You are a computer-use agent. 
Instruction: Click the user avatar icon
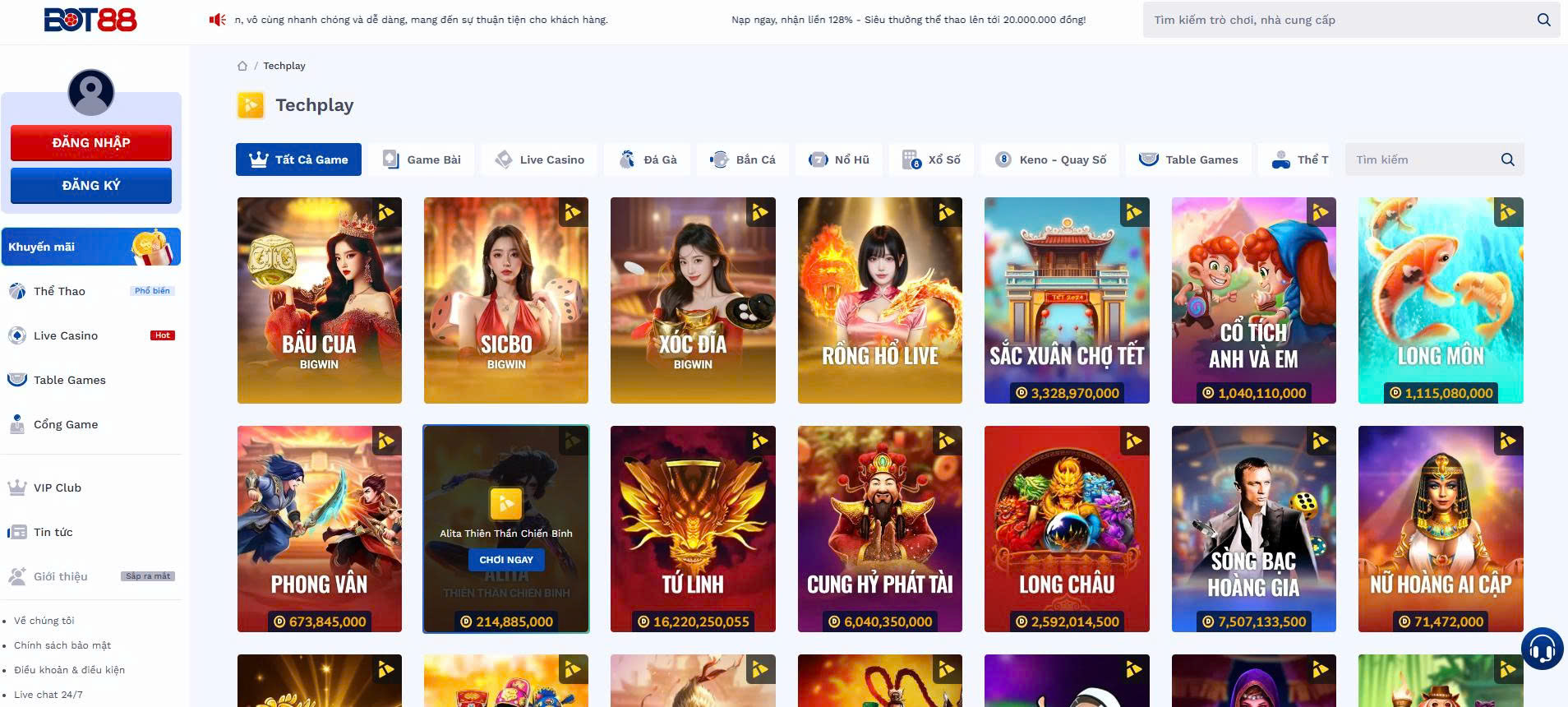(90, 92)
